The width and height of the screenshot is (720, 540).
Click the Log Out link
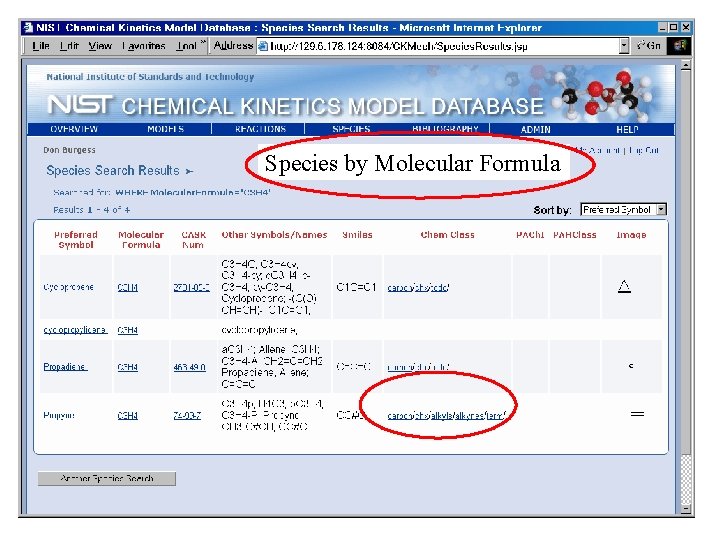(x=644, y=150)
